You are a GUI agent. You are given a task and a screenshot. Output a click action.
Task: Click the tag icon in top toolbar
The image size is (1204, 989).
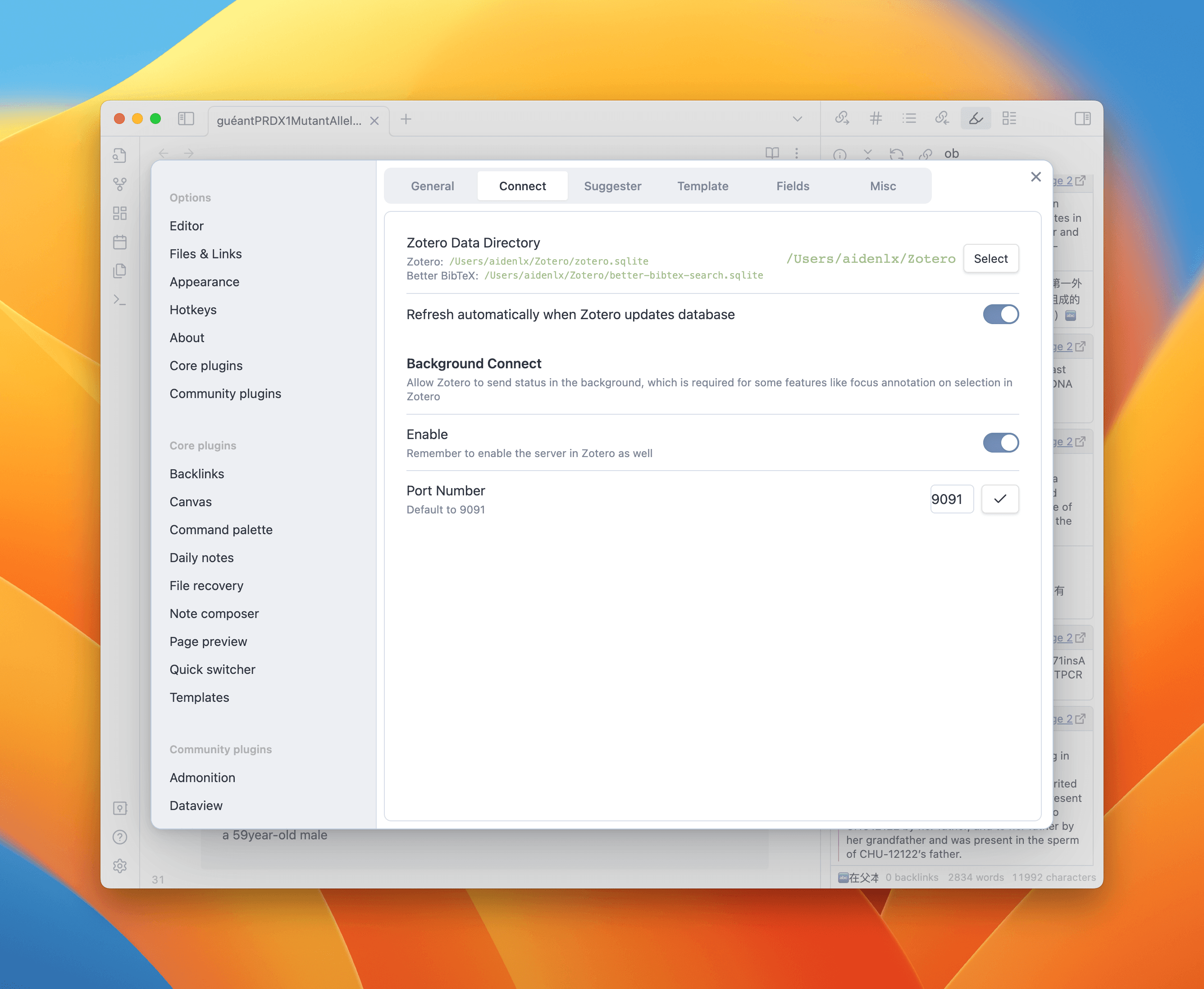pyautogui.click(x=875, y=118)
